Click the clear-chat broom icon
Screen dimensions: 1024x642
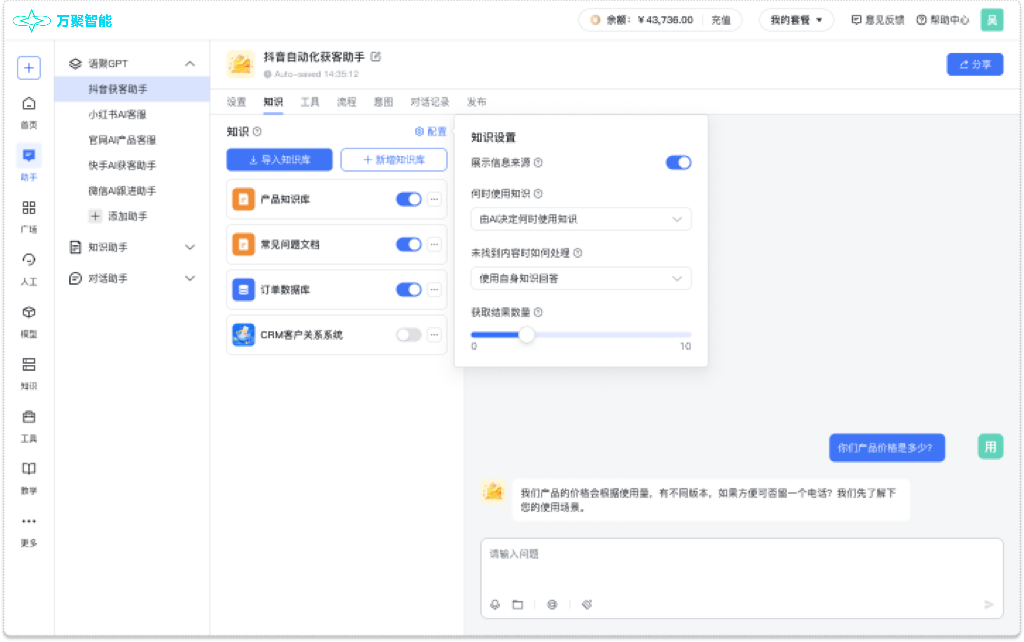[587, 605]
